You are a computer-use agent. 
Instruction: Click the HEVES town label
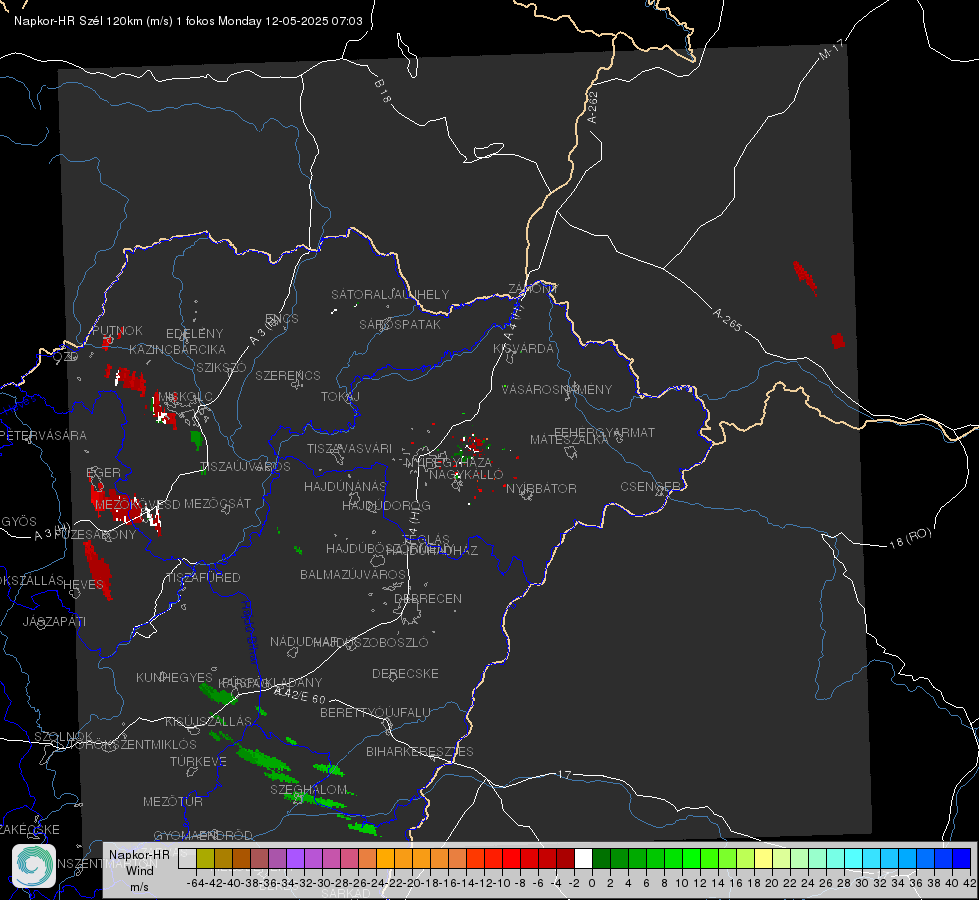(84, 585)
